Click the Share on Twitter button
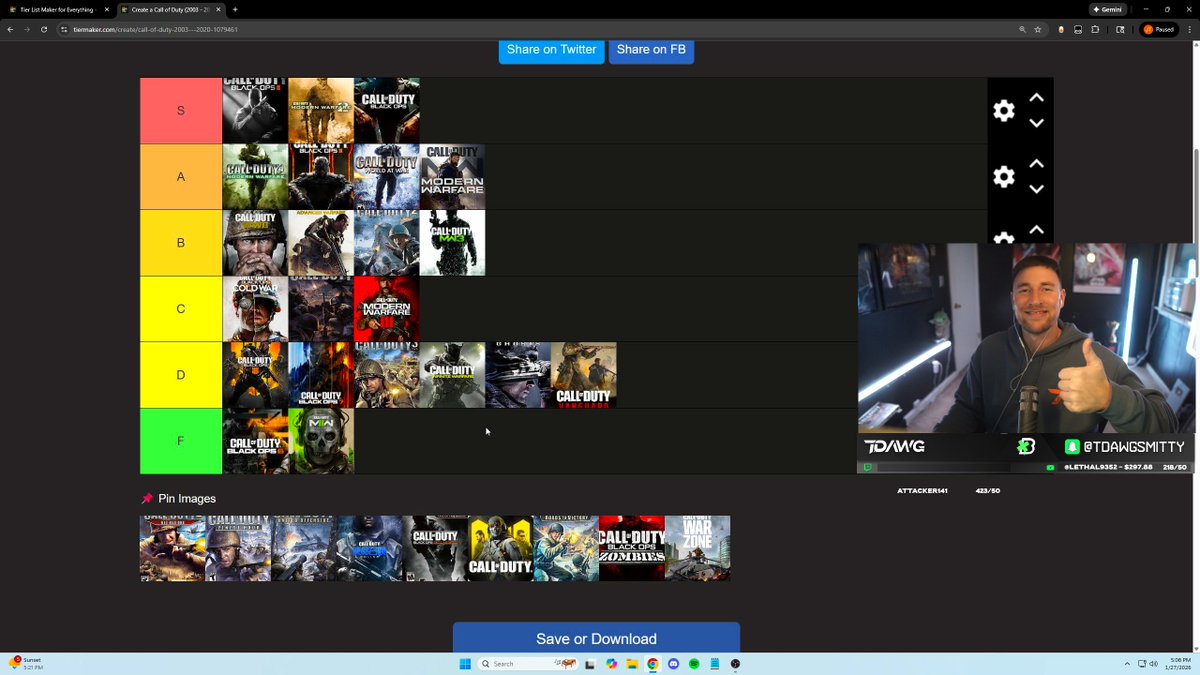Image resolution: width=1200 pixels, height=675 pixels. click(x=551, y=50)
